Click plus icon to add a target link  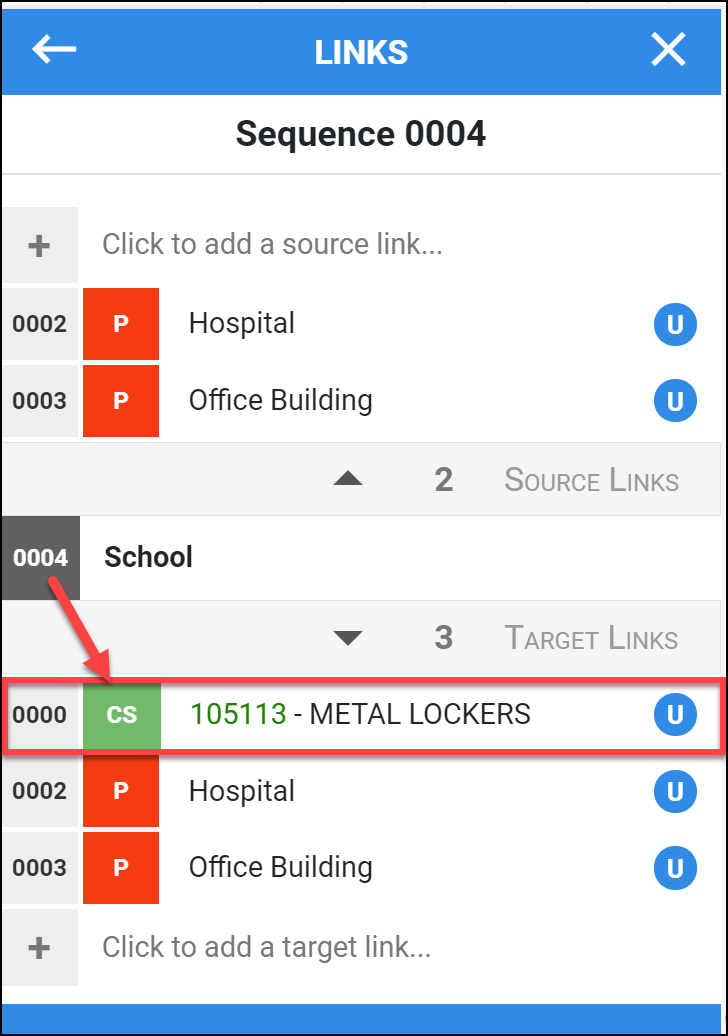point(40,947)
